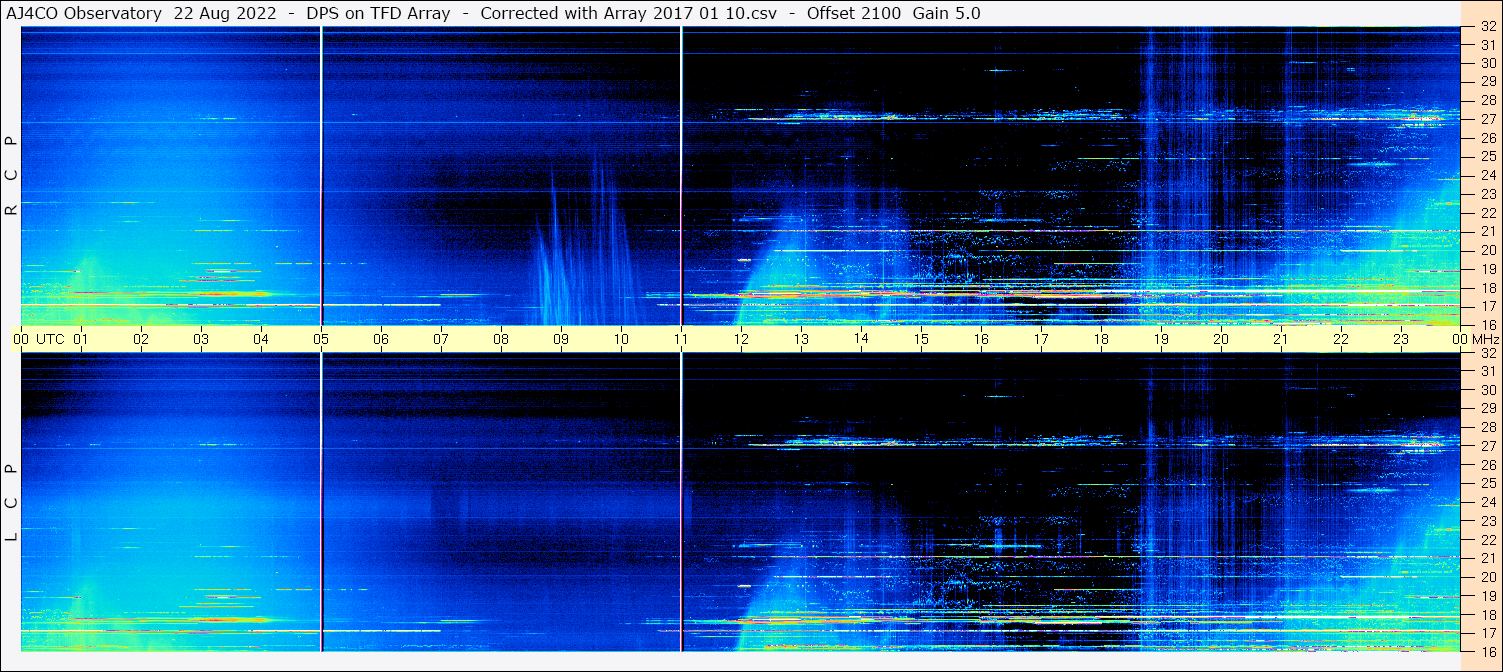1503x672 pixels.
Task: Click the 32 MHz label on the LCP scale
Action: (x=1487, y=353)
